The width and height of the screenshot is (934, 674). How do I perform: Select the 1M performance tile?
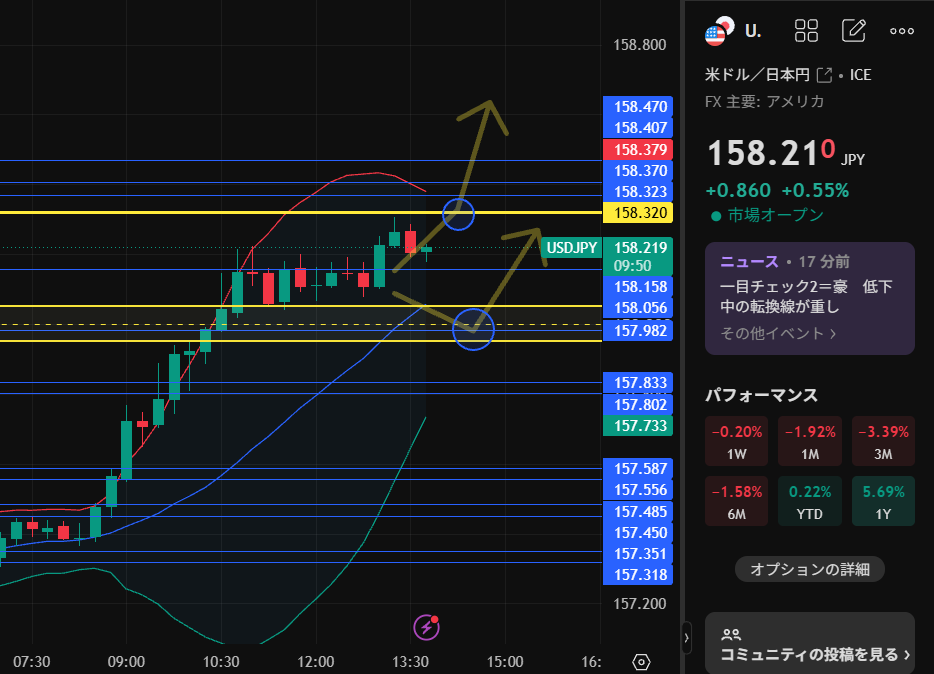pyautogui.click(x=810, y=441)
